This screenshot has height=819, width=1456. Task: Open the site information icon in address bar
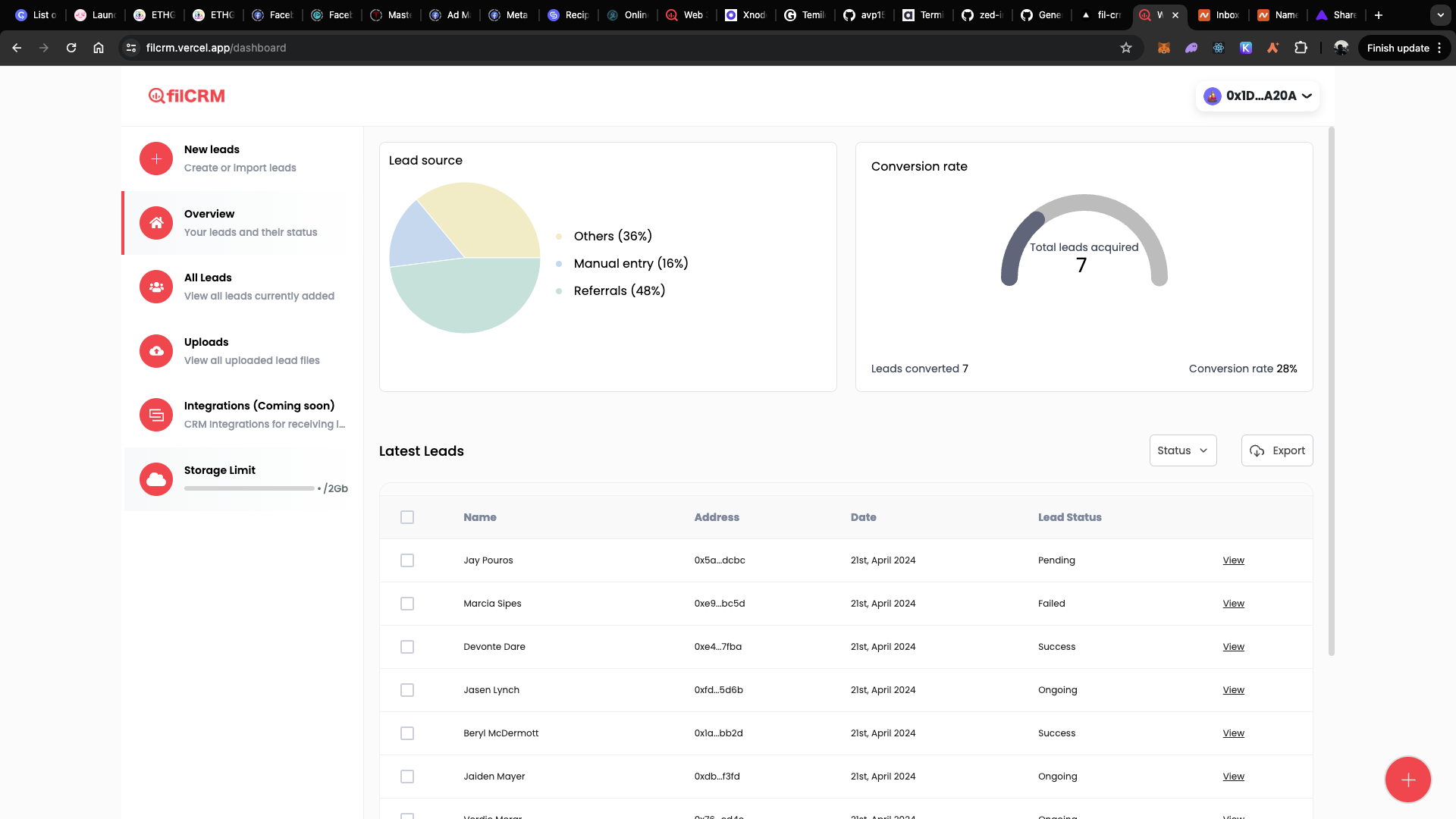(131, 48)
